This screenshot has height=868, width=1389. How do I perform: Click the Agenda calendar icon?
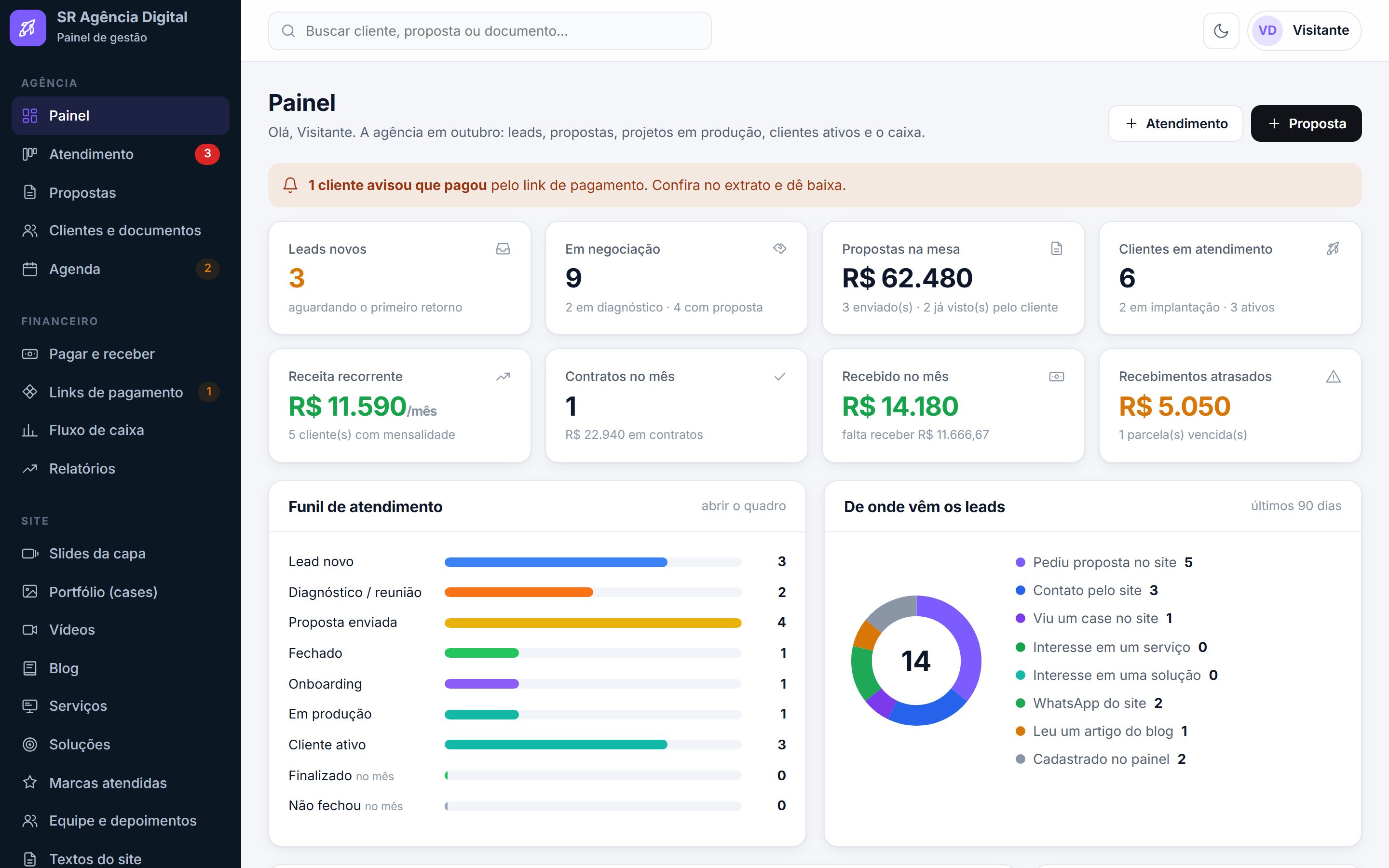(x=30, y=269)
